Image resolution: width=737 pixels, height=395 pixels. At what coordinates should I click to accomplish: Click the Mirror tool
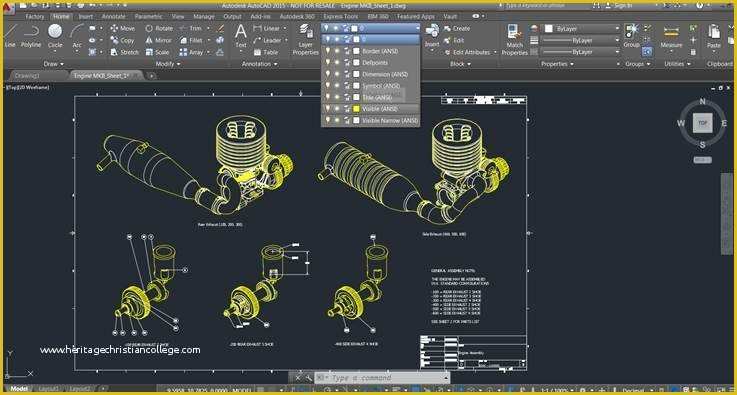point(158,40)
